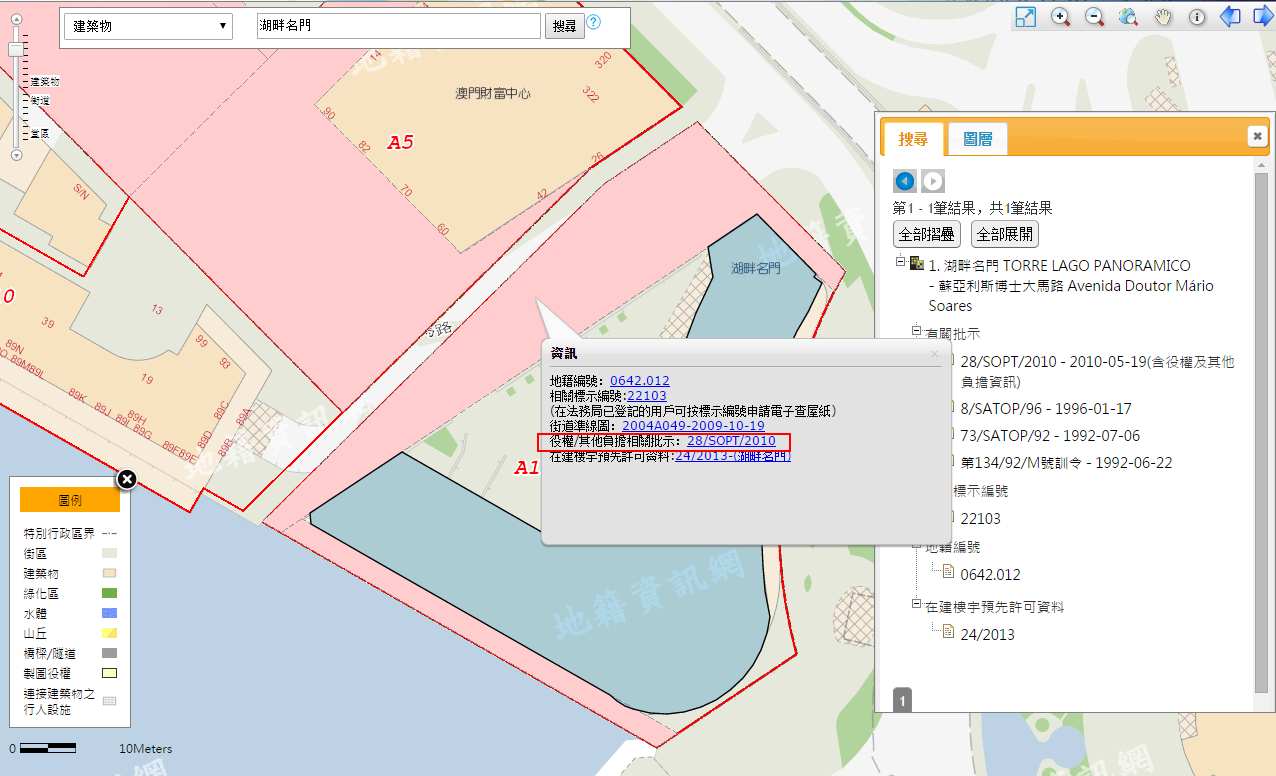
Task: Collapse the 在建樓宇預先許可資料 tree section
Action: 916,605
